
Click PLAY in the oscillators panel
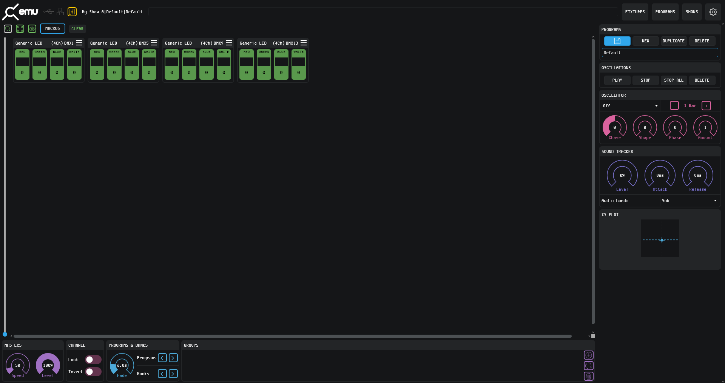click(617, 80)
